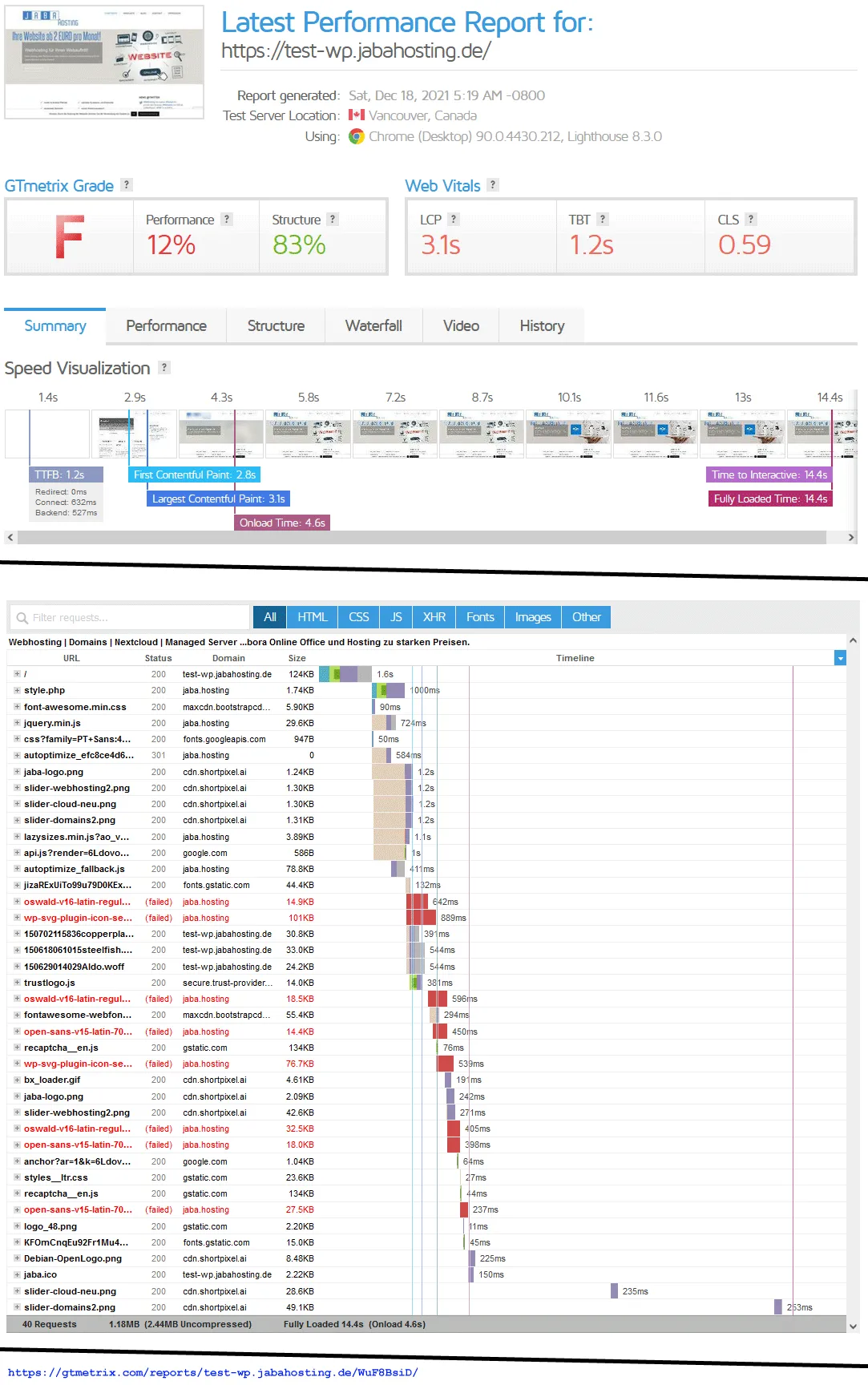
Task: Filter requests by HTML
Action: pos(313,617)
